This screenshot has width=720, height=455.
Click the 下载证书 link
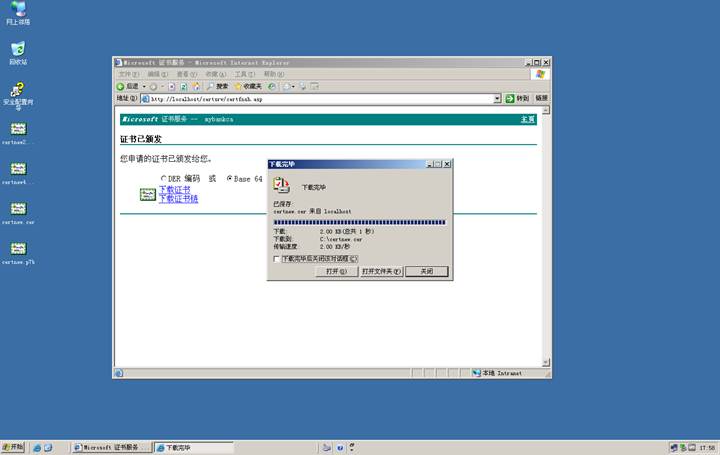[174, 190]
